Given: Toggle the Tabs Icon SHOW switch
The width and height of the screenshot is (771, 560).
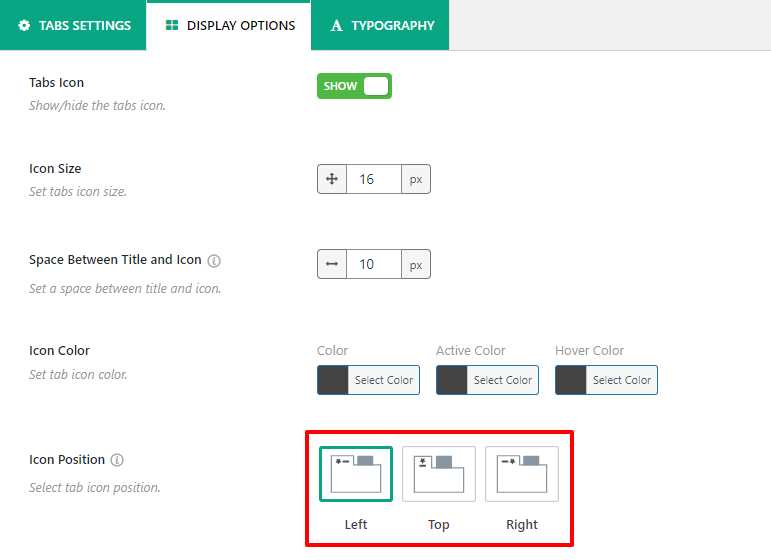Looking at the screenshot, I should pyautogui.click(x=354, y=86).
